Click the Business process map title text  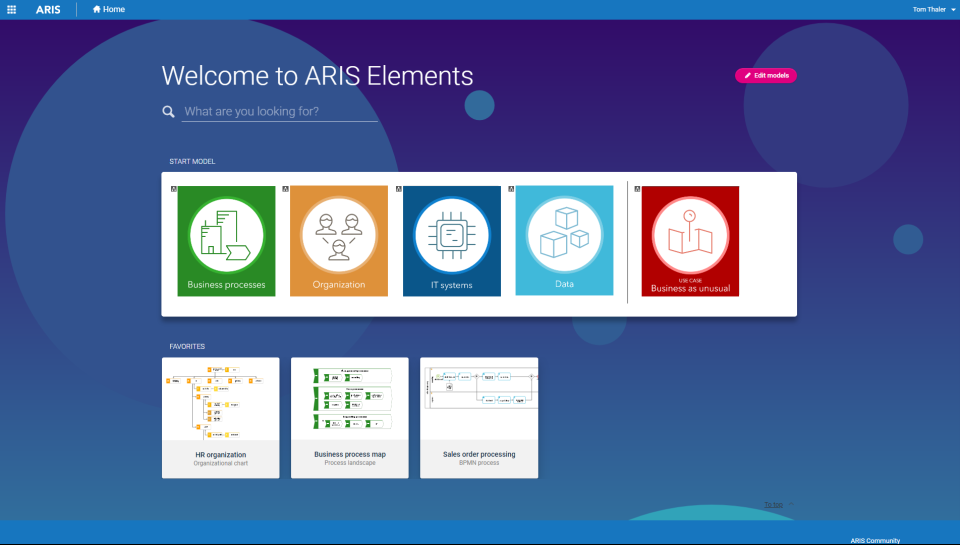[350, 454]
